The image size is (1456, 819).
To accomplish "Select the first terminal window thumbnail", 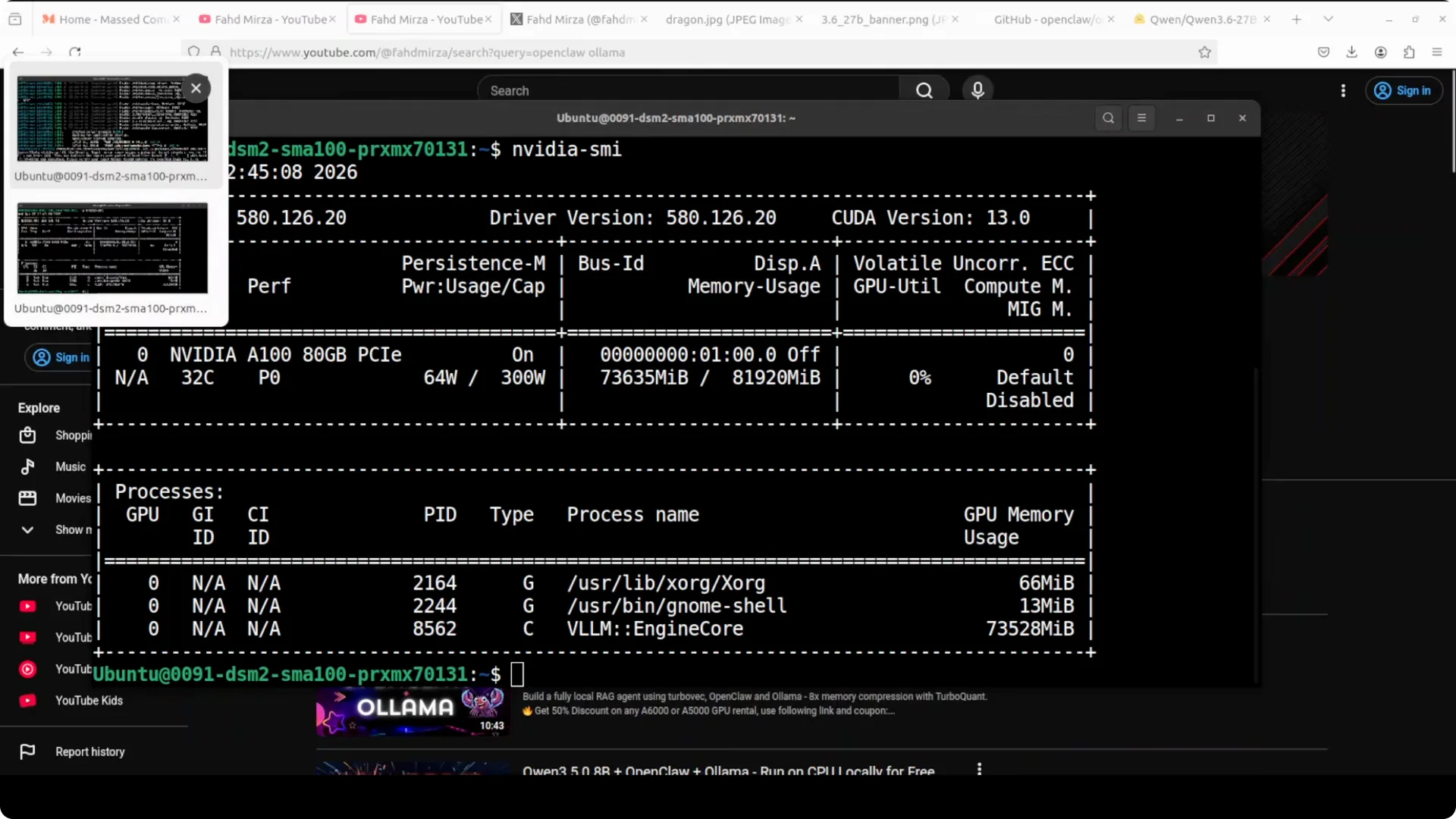I will coord(112,118).
